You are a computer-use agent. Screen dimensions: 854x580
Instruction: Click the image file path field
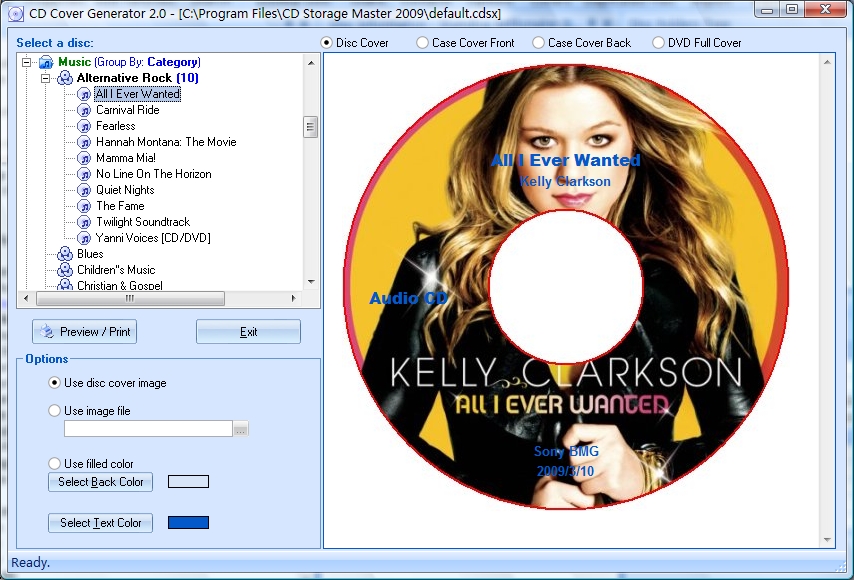(x=148, y=429)
